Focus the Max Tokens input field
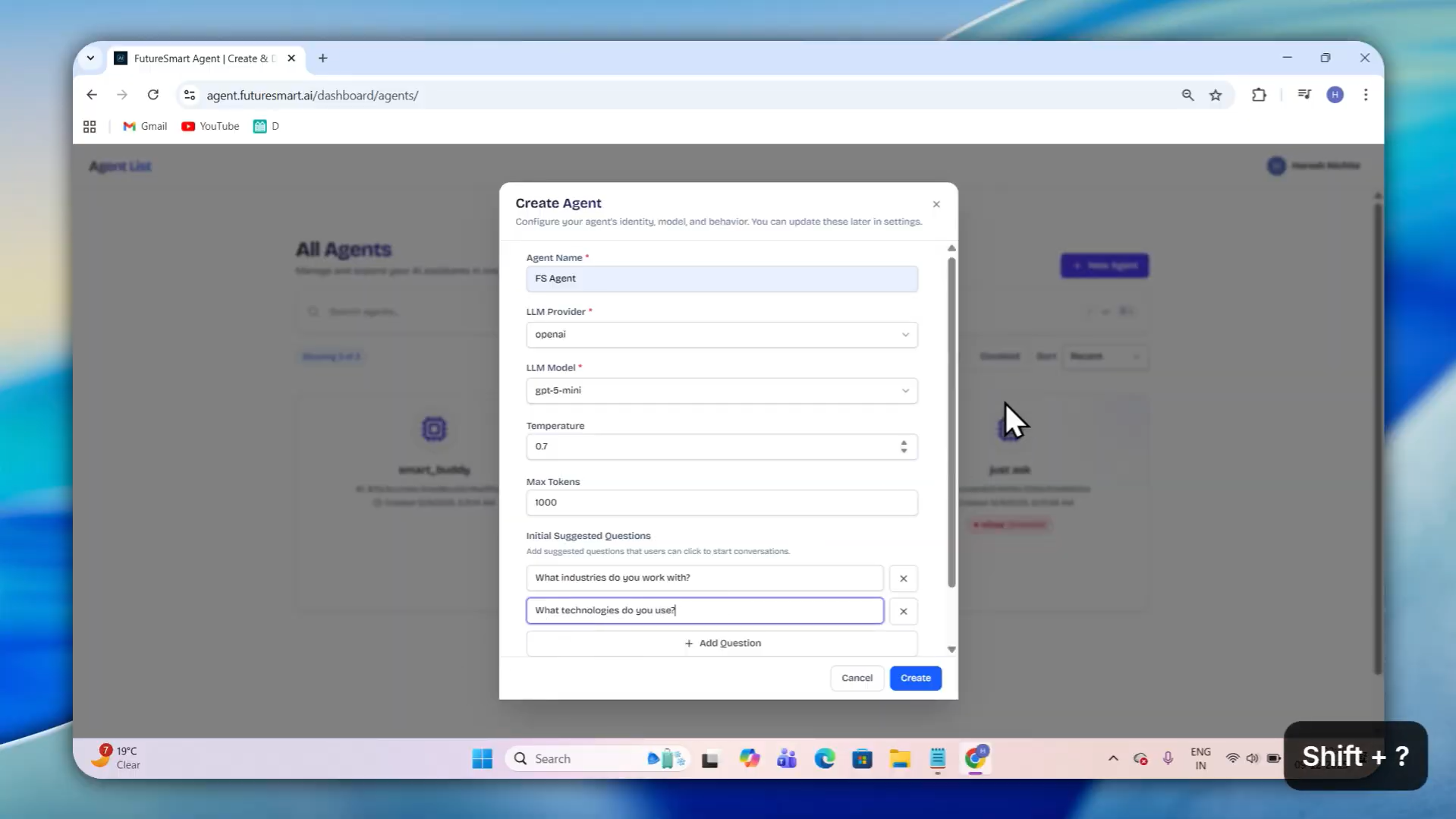1456x819 pixels. coord(722,502)
